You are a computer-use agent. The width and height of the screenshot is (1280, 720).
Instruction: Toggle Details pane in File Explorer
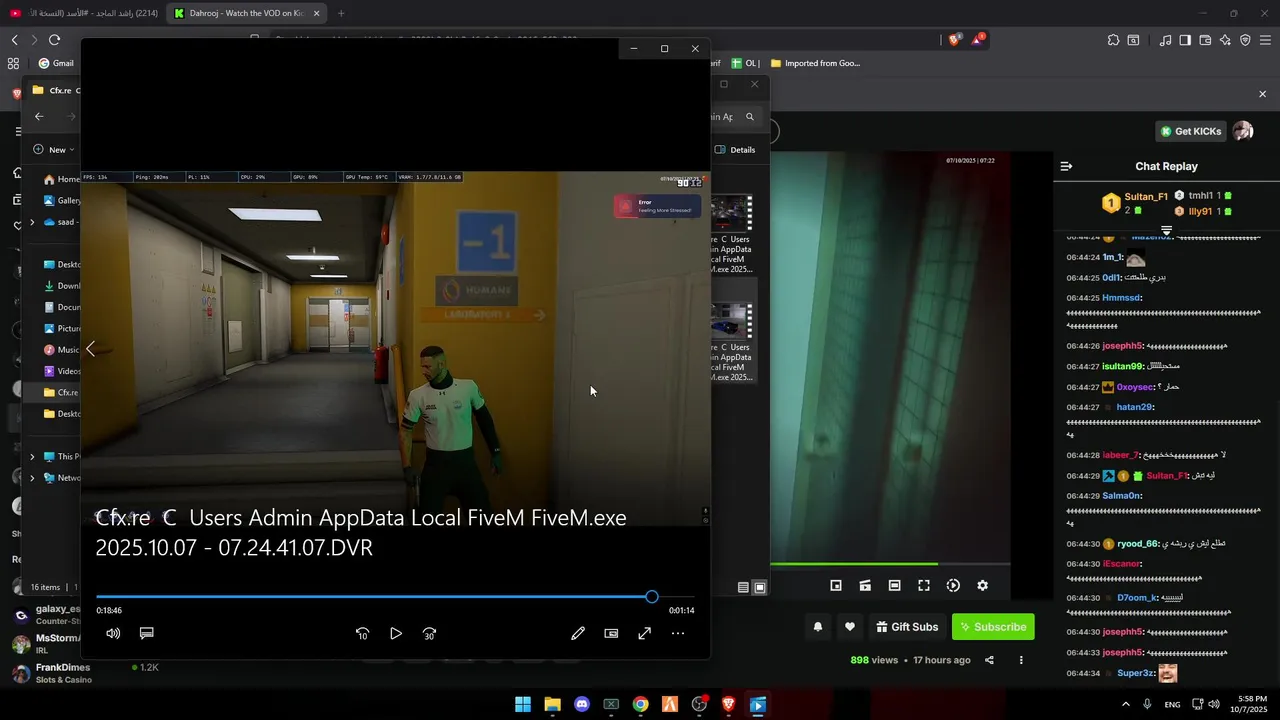point(735,150)
